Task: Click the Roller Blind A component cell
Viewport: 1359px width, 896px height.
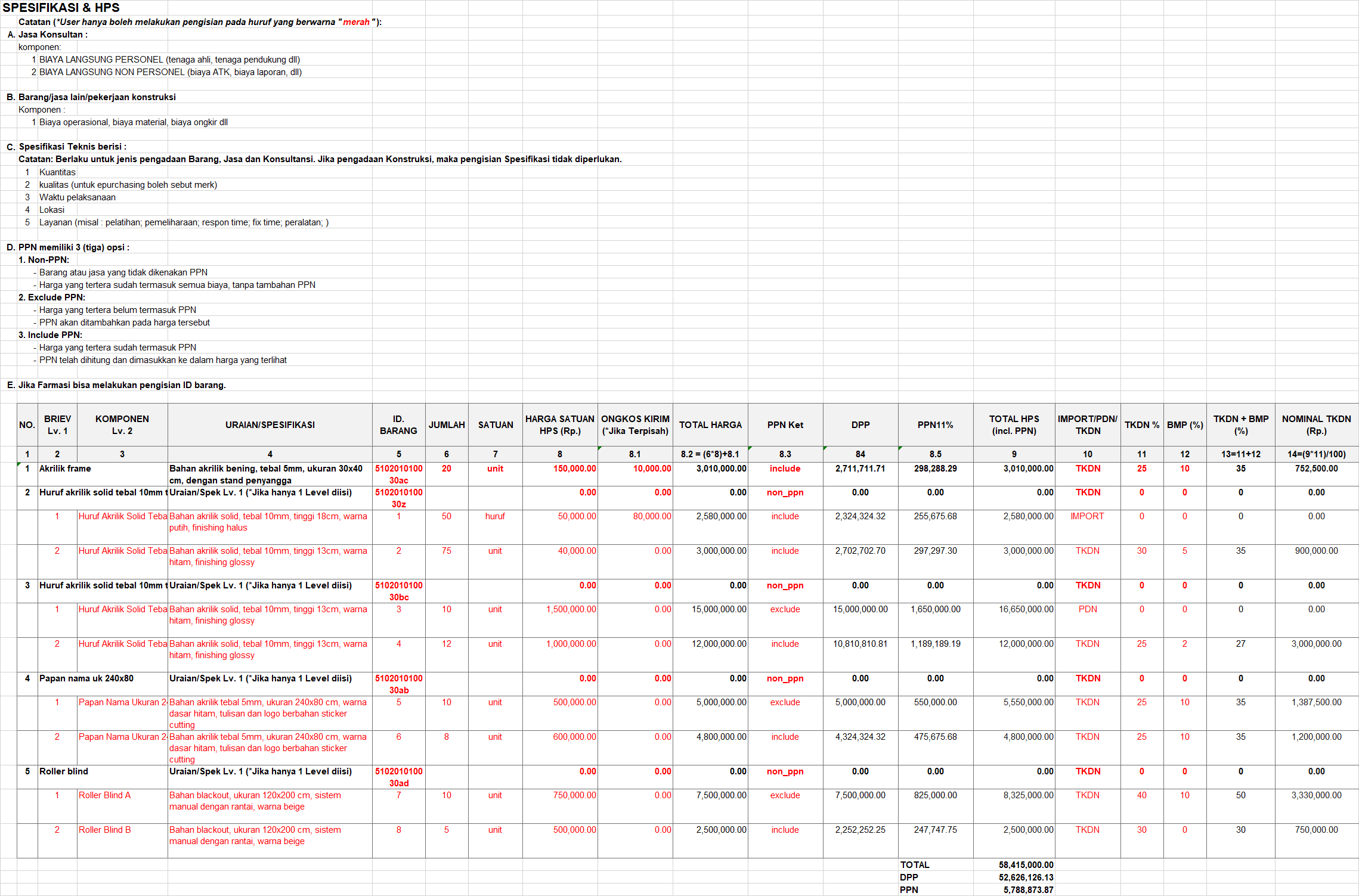Action: [105, 795]
